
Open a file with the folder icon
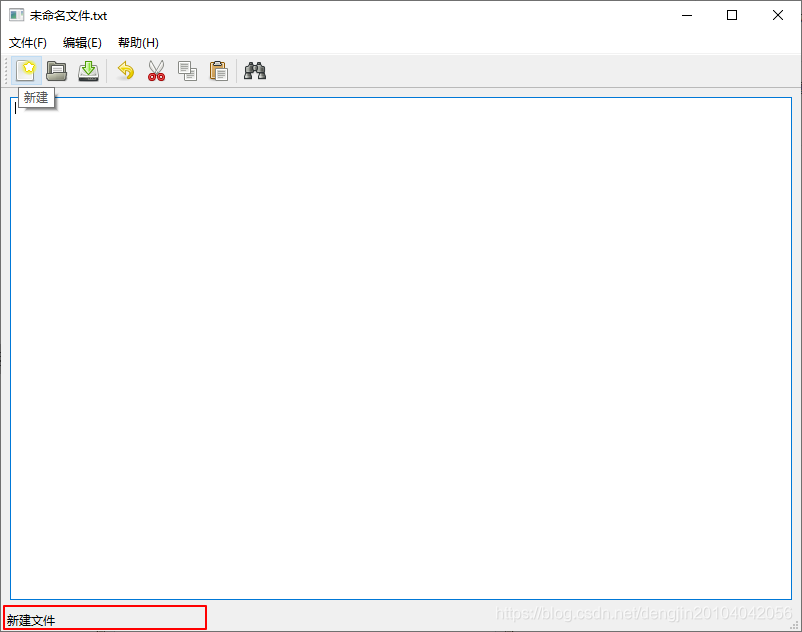click(x=57, y=71)
